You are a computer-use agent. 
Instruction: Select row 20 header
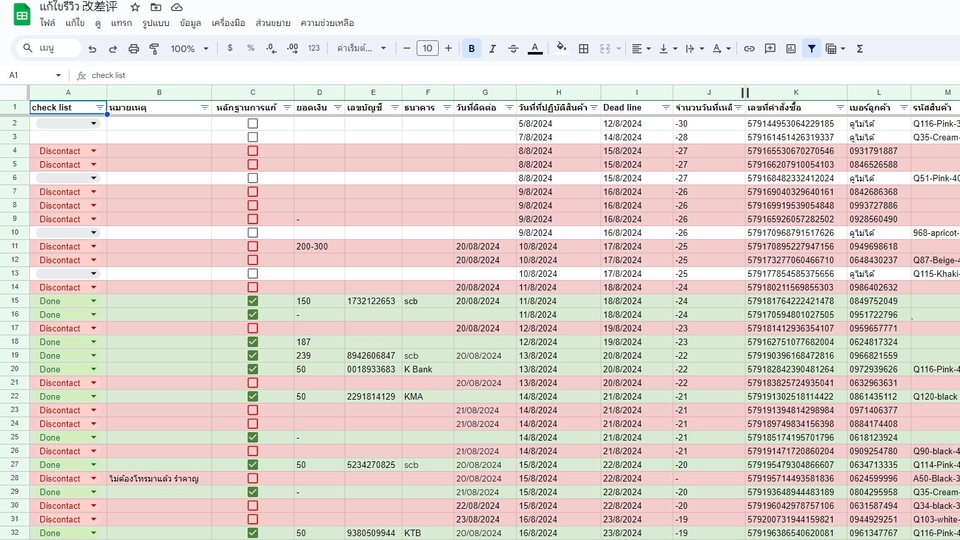14,369
